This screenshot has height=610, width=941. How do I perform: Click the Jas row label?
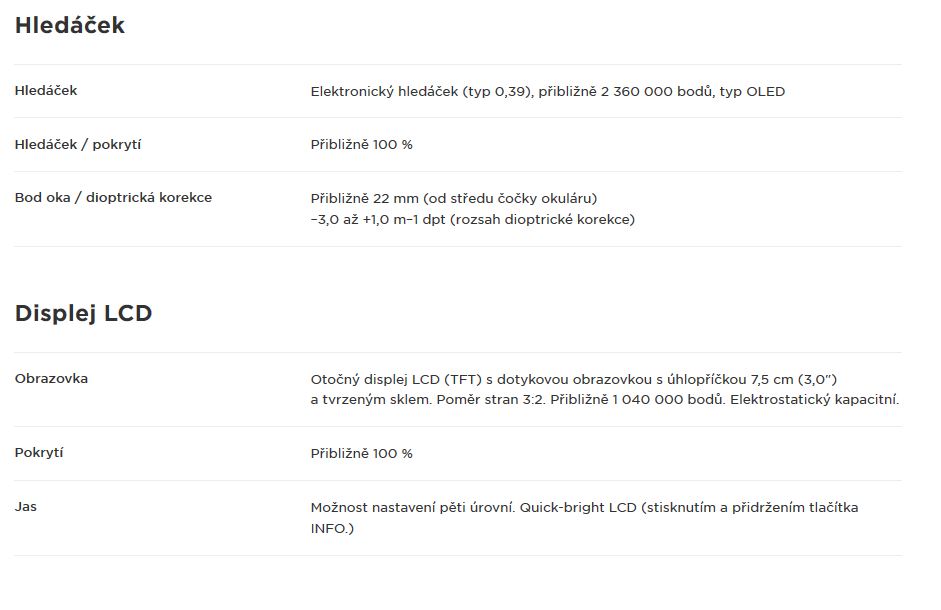pyautogui.click(x=26, y=507)
